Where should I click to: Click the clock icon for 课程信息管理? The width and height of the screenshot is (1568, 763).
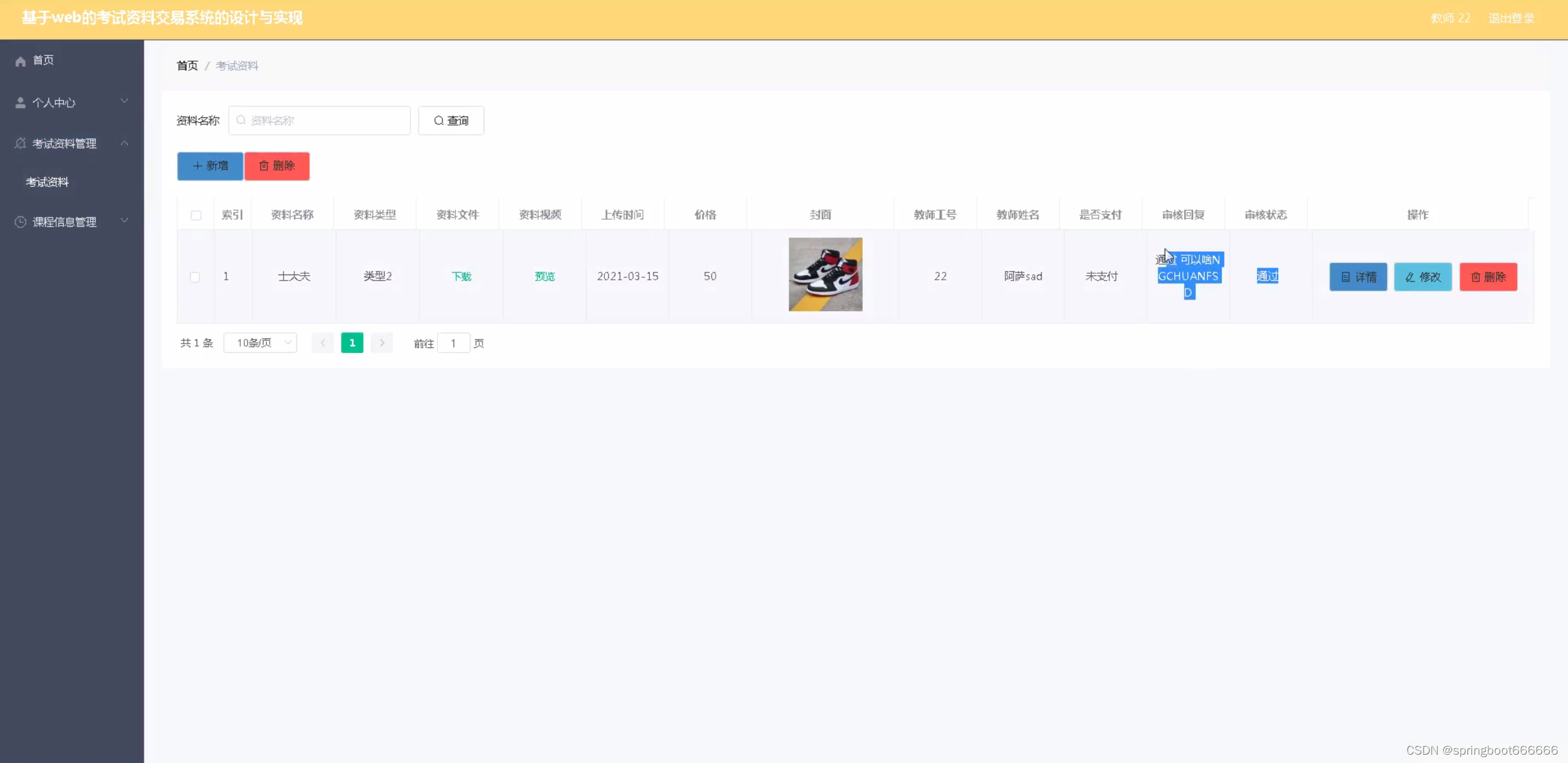click(21, 222)
